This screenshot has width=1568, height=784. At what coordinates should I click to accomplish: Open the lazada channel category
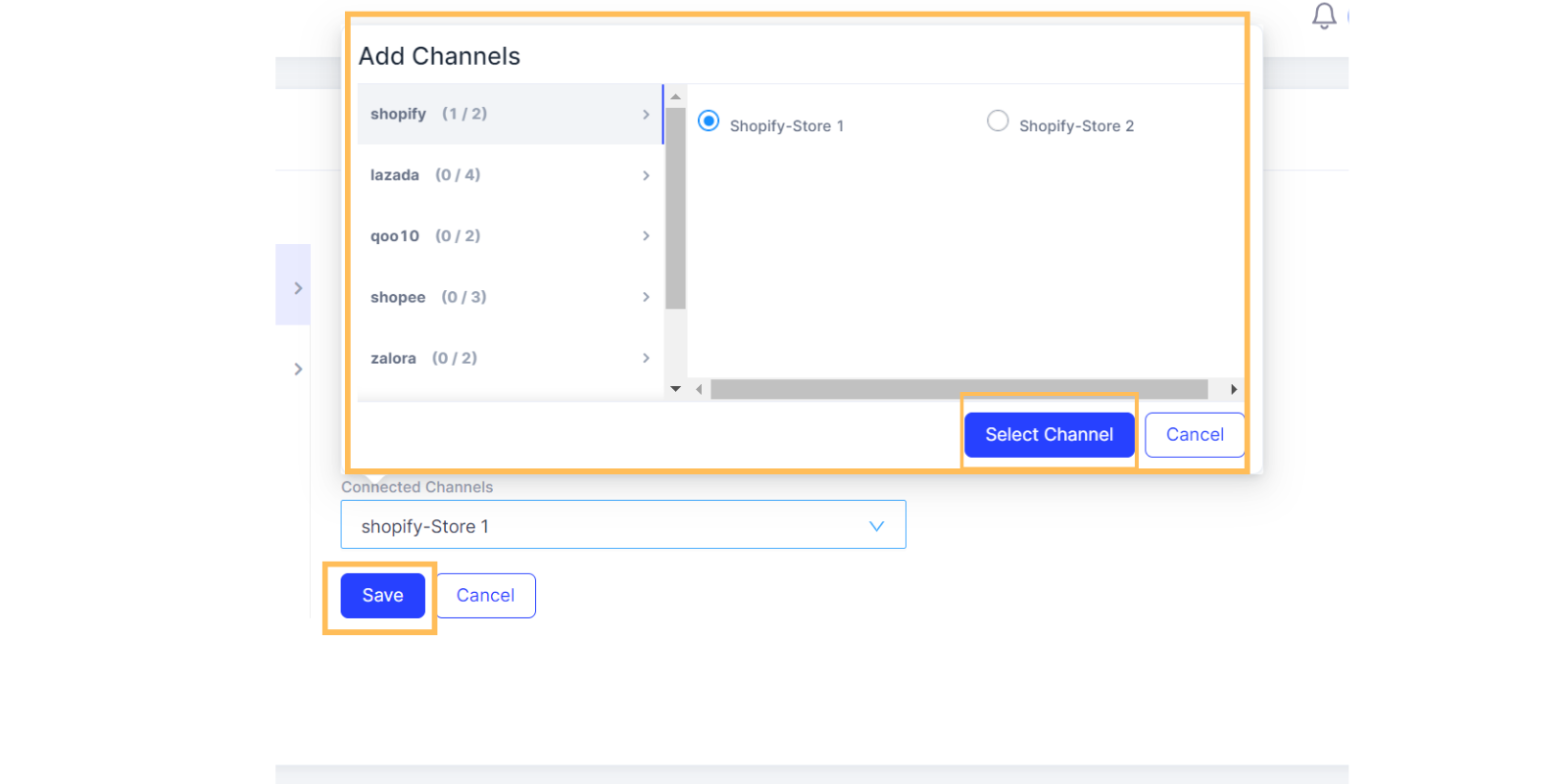point(510,174)
